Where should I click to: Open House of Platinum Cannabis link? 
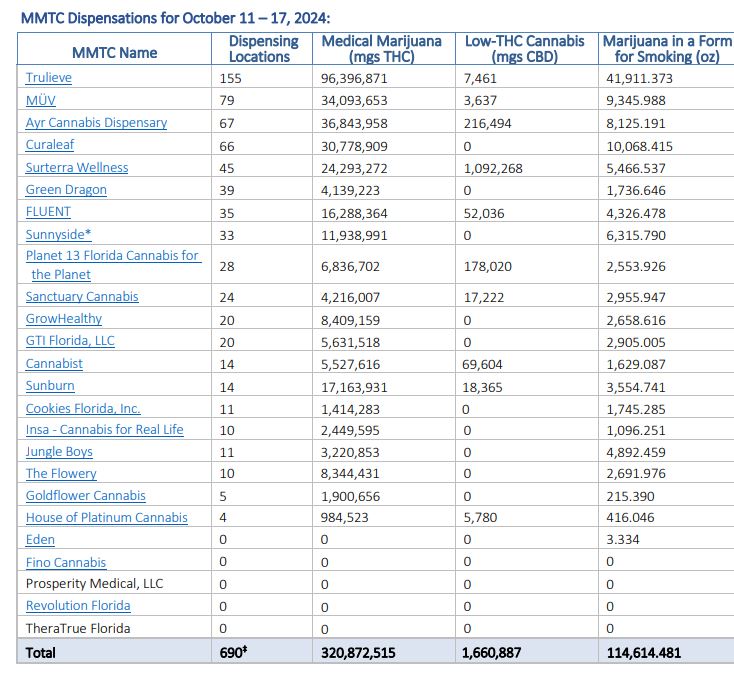(x=106, y=517)
